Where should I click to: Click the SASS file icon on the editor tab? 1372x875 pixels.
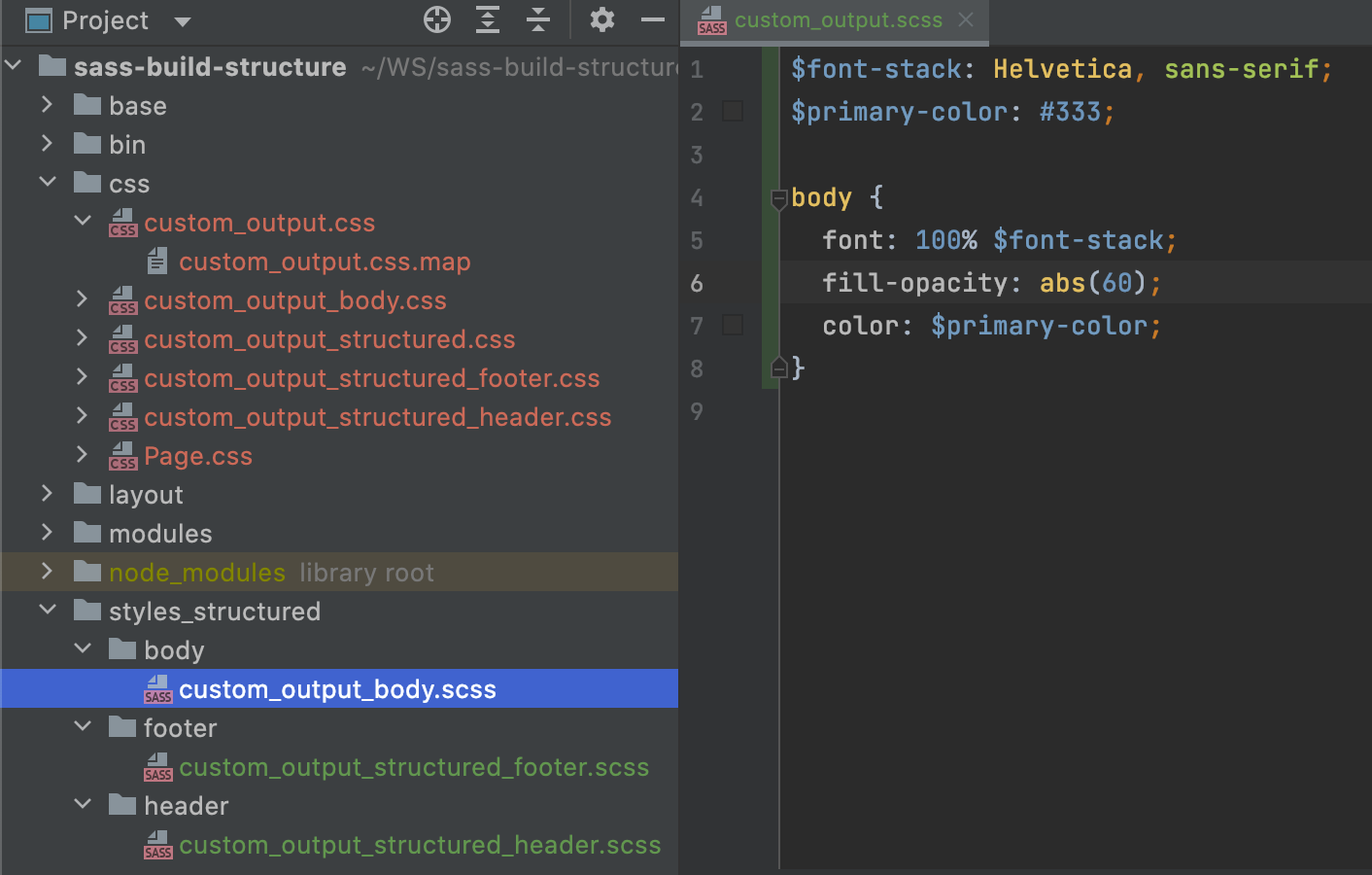[x=711, y=20]
